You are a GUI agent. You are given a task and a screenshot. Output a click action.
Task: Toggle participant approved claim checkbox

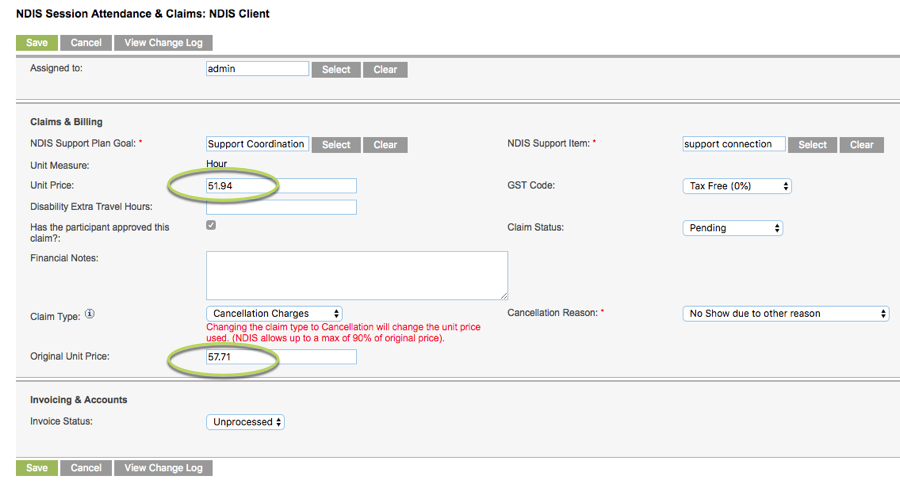point(211,225)
